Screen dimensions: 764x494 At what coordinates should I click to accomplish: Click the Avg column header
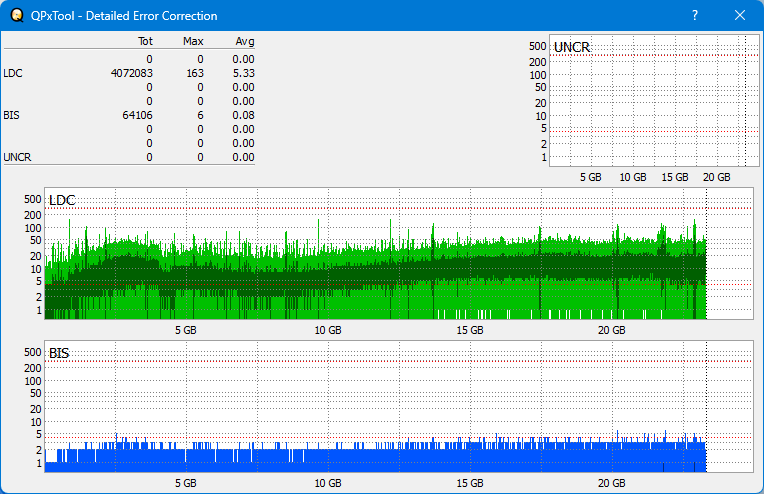pyautogui.click(x=245, y=41)
